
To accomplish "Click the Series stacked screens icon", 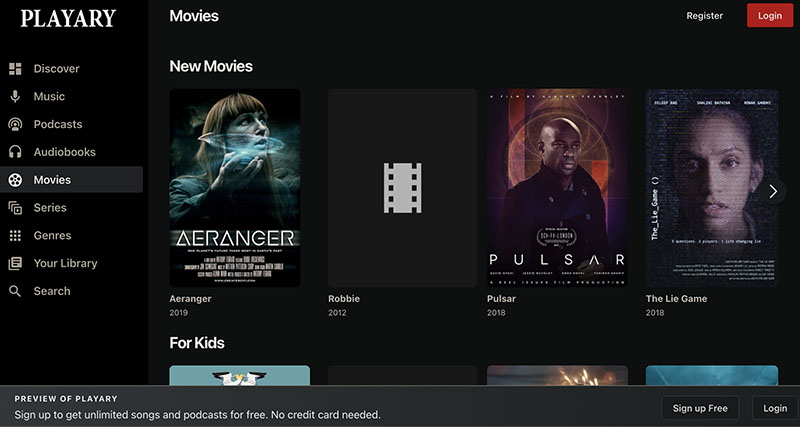I will (x=15, y=208).
